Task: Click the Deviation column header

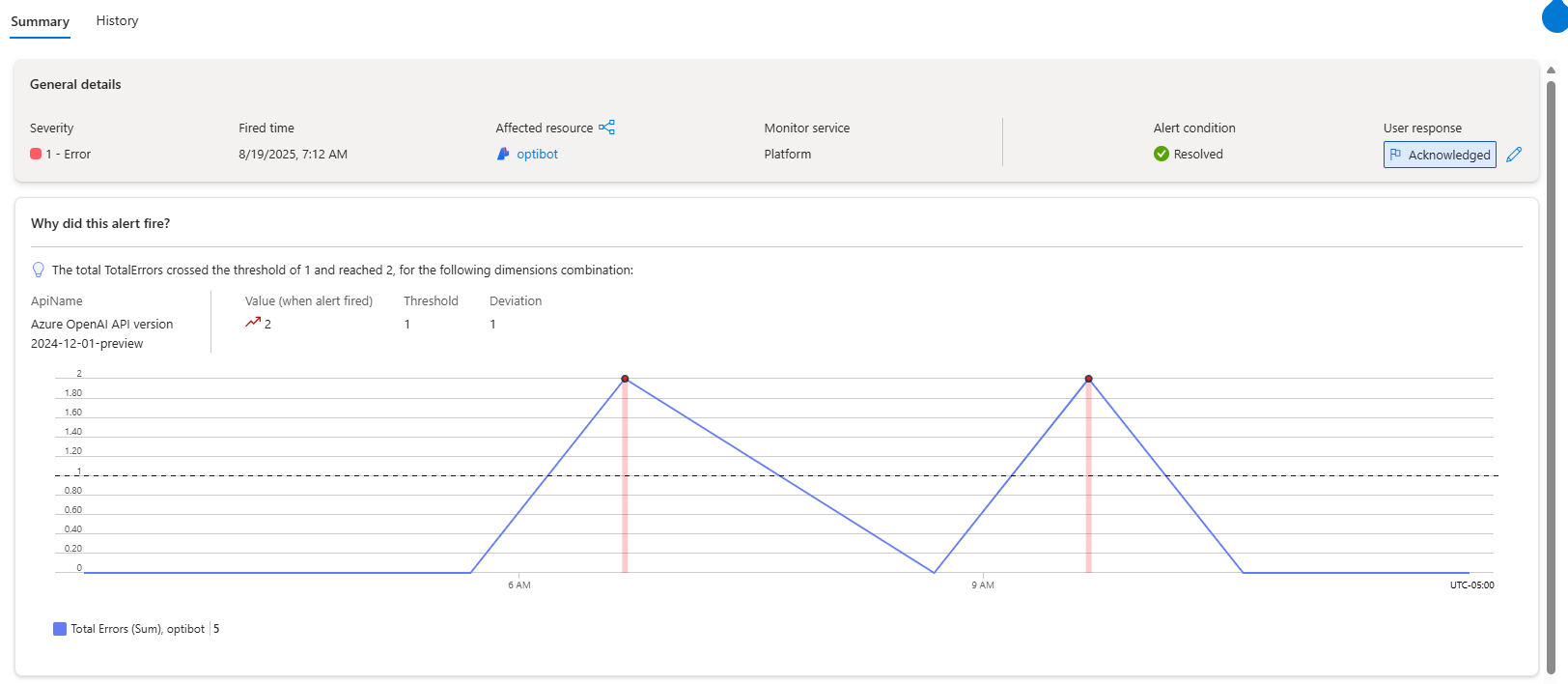Action: click(516, 300)
